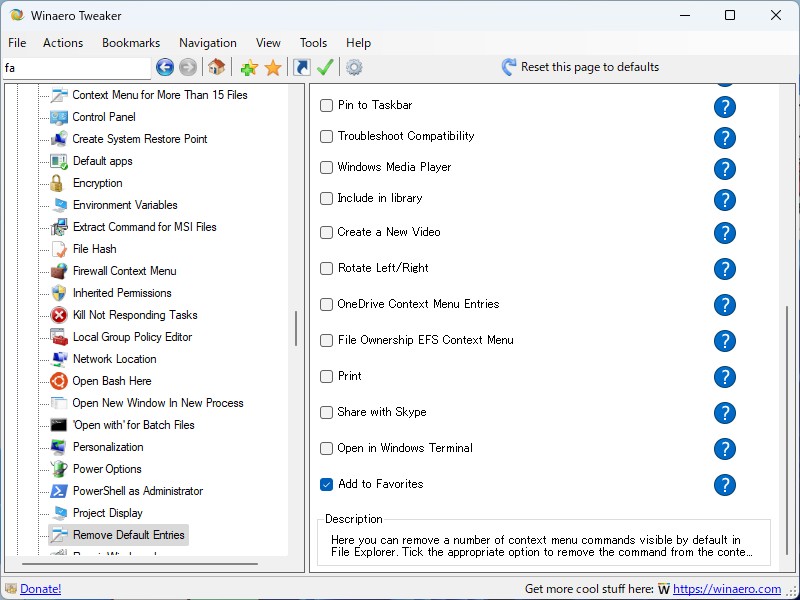Select Project Display tree item
Viewport: 800px width, 600px height.
pos(108,513)
